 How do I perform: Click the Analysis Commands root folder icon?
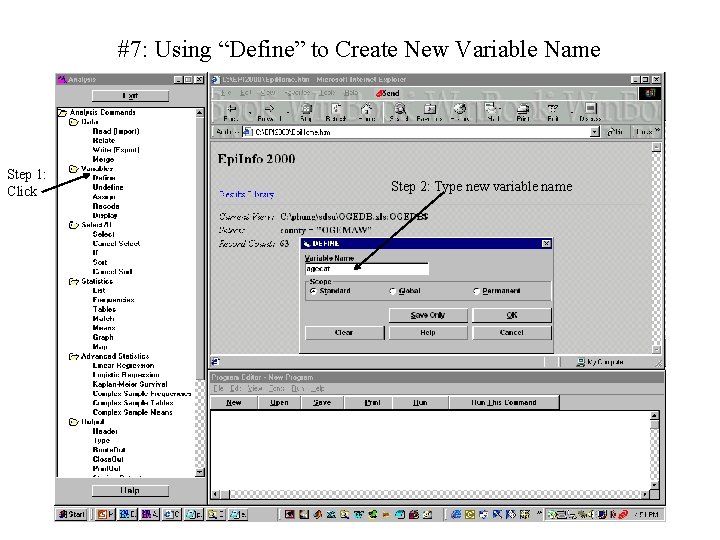pyautogui.click(x=62, y=112)
